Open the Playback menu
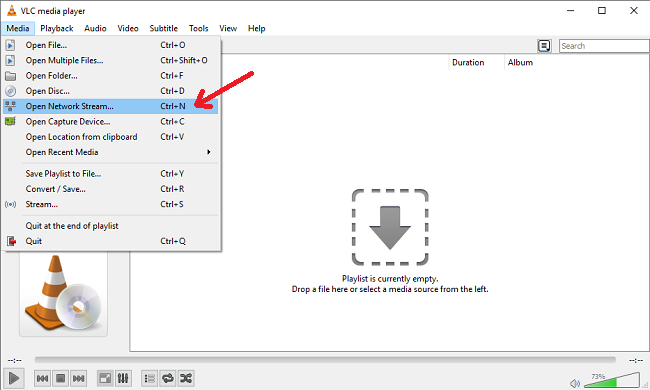650x390 pixels. tap(57, 28)
